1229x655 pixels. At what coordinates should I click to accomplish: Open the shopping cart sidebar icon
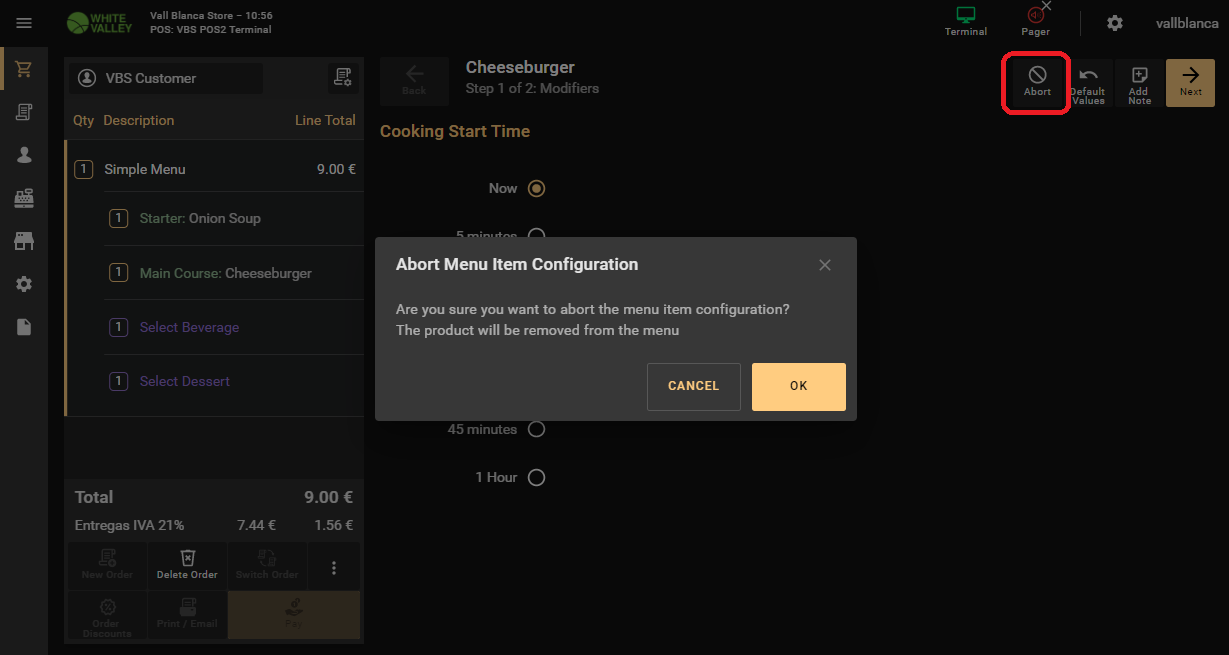pos(24,69)
